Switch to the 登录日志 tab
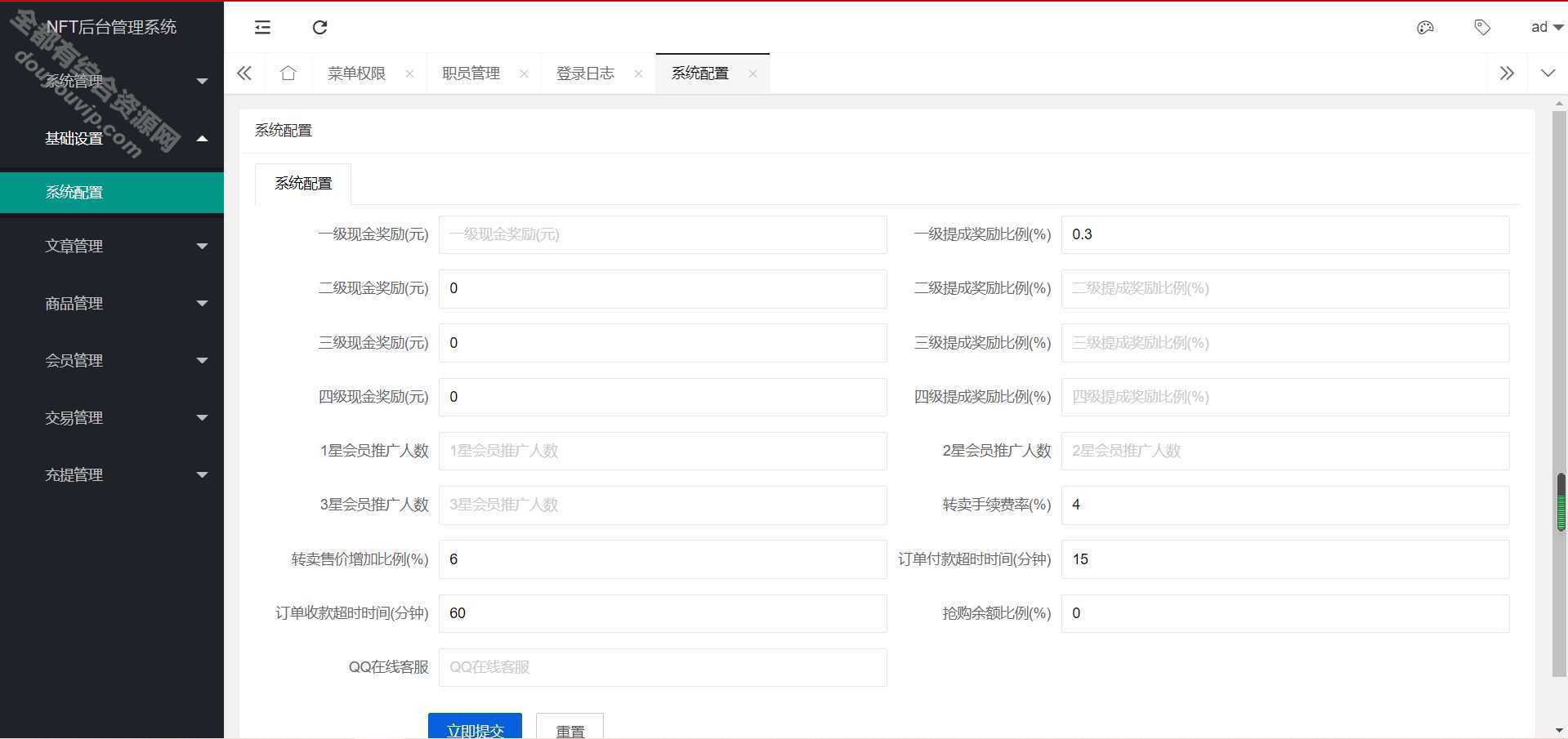 tap(585, 73)
